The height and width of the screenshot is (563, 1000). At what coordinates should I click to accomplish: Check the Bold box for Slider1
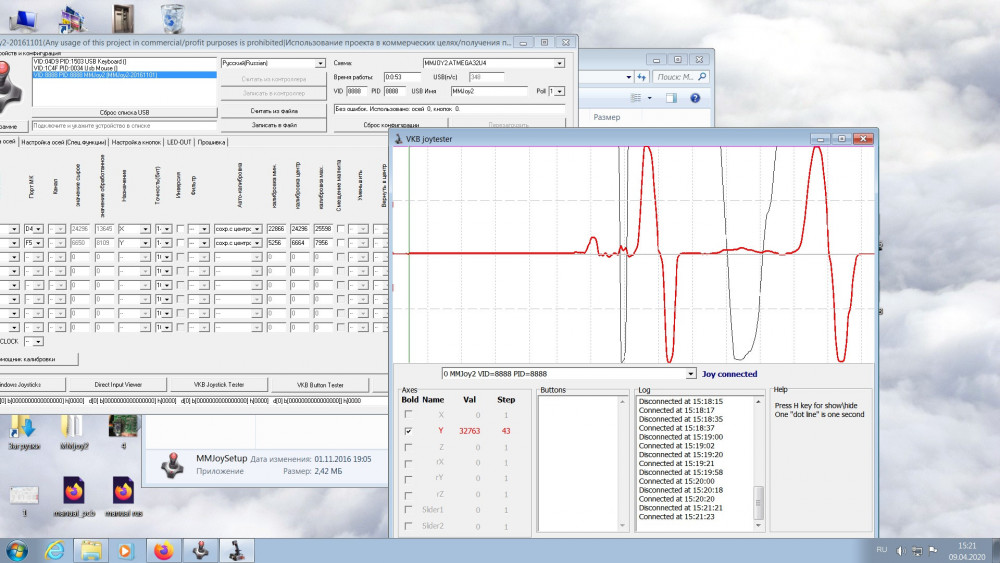point(407,510)
